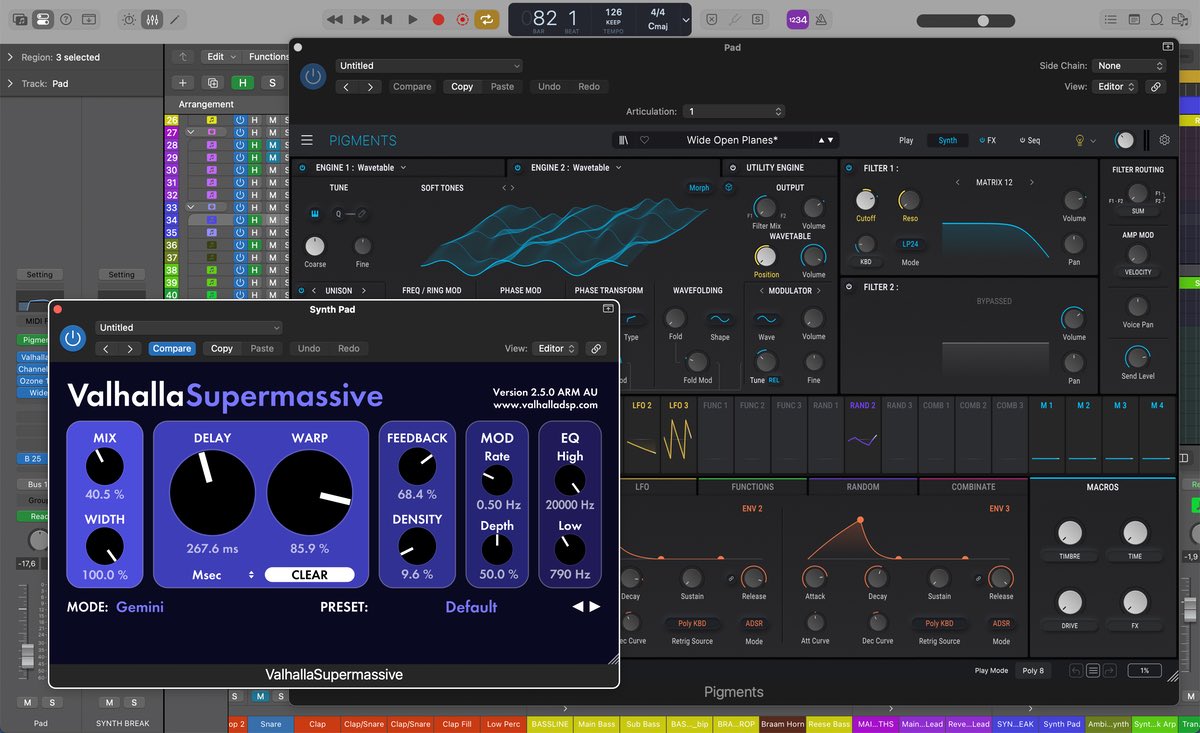Toggle the Pigments plugin power button
The height and width of the screenshot is (733, 1200).
coord(314,76)
